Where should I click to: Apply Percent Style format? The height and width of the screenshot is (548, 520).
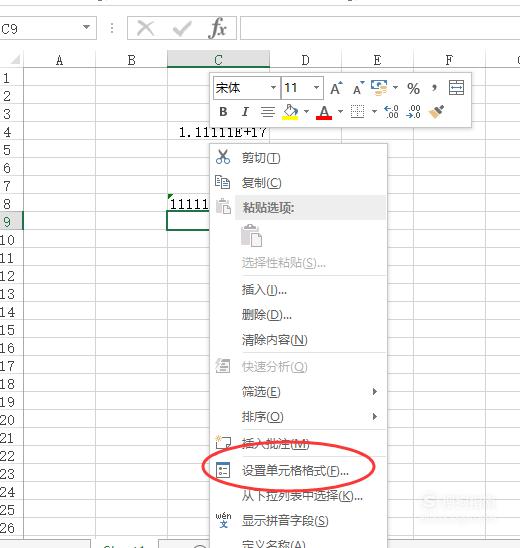tap(413, 88)
